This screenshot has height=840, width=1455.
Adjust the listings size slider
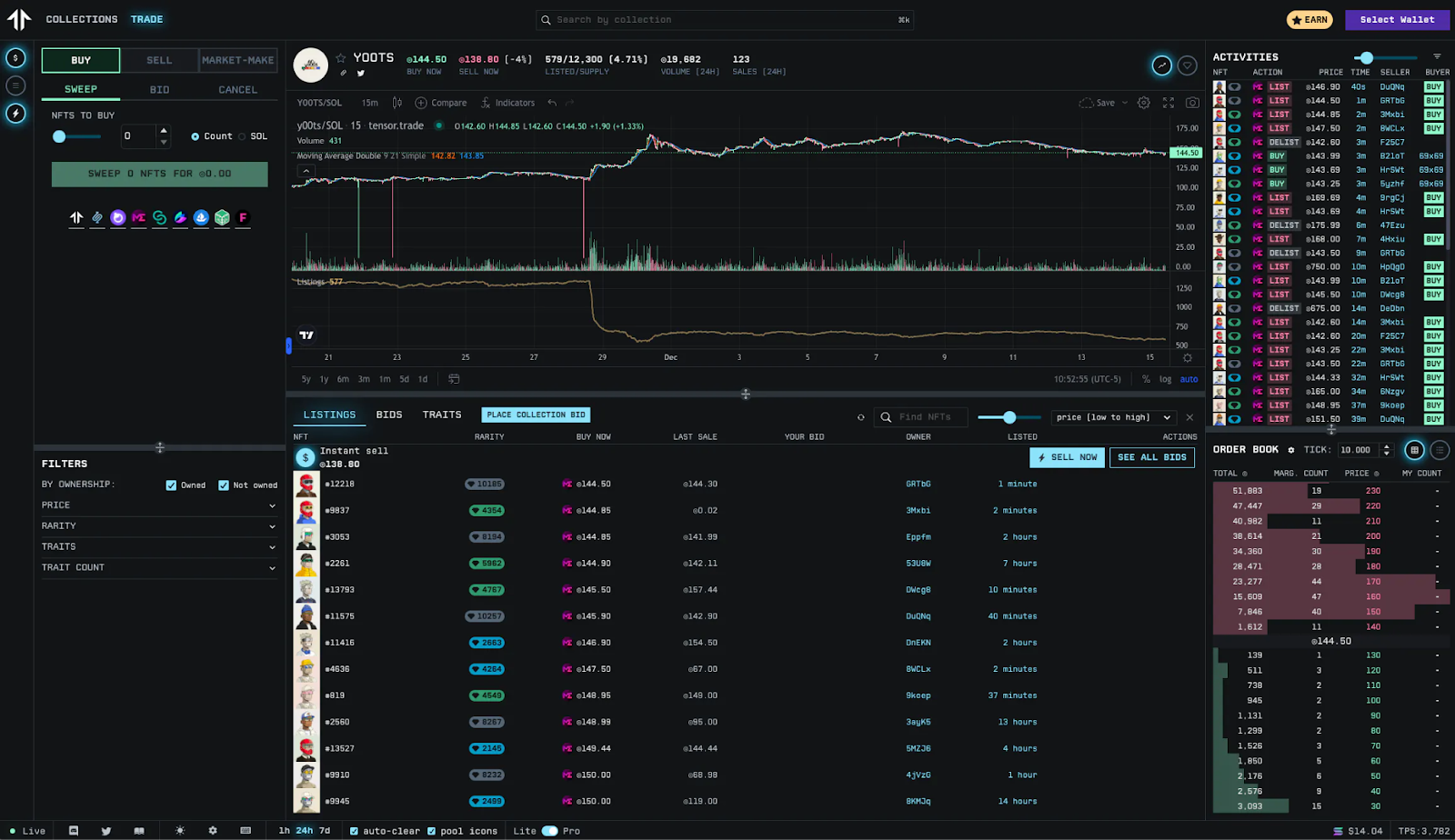click(1009, 417)
